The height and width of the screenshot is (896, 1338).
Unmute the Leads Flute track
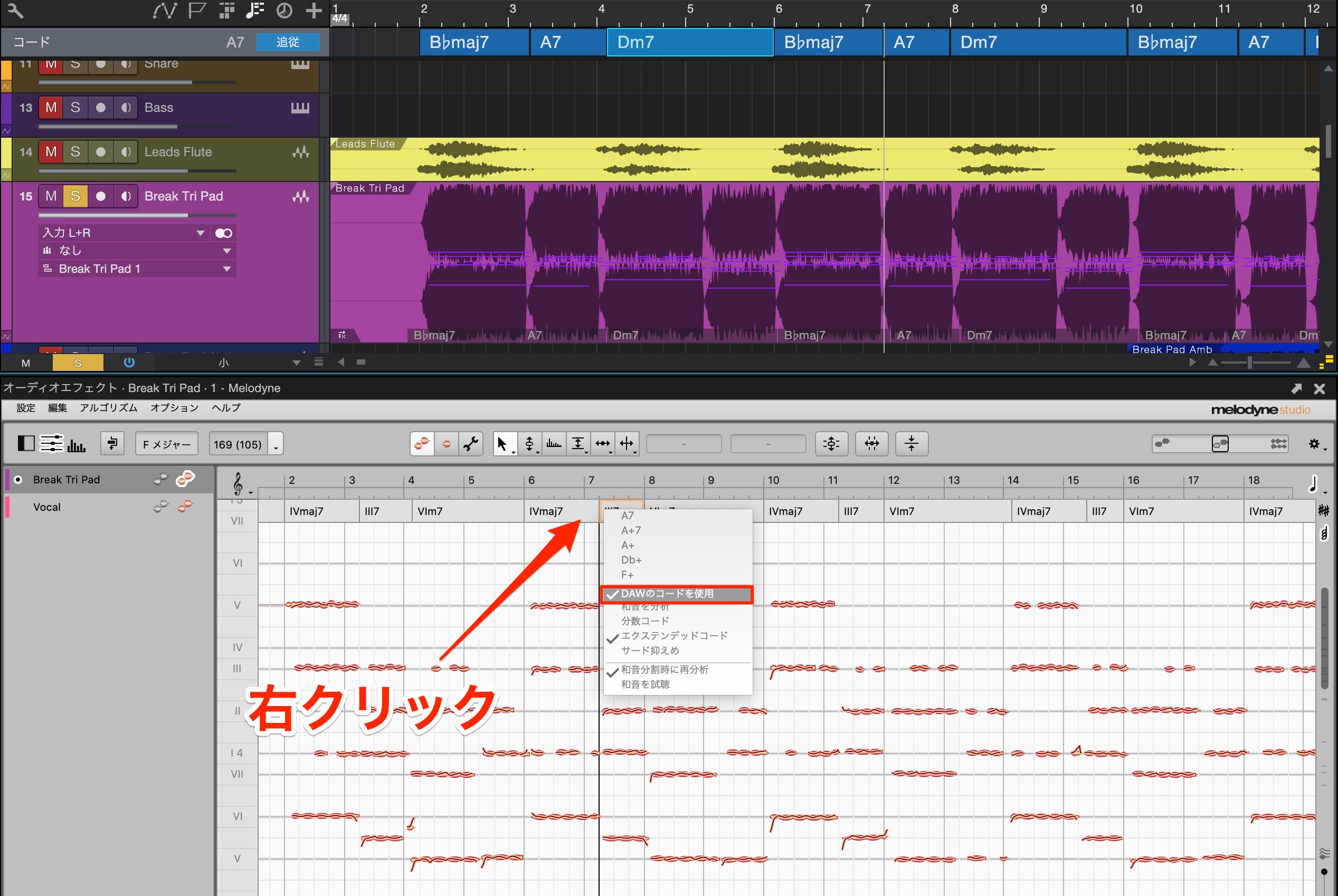click(x=51, y=152)
